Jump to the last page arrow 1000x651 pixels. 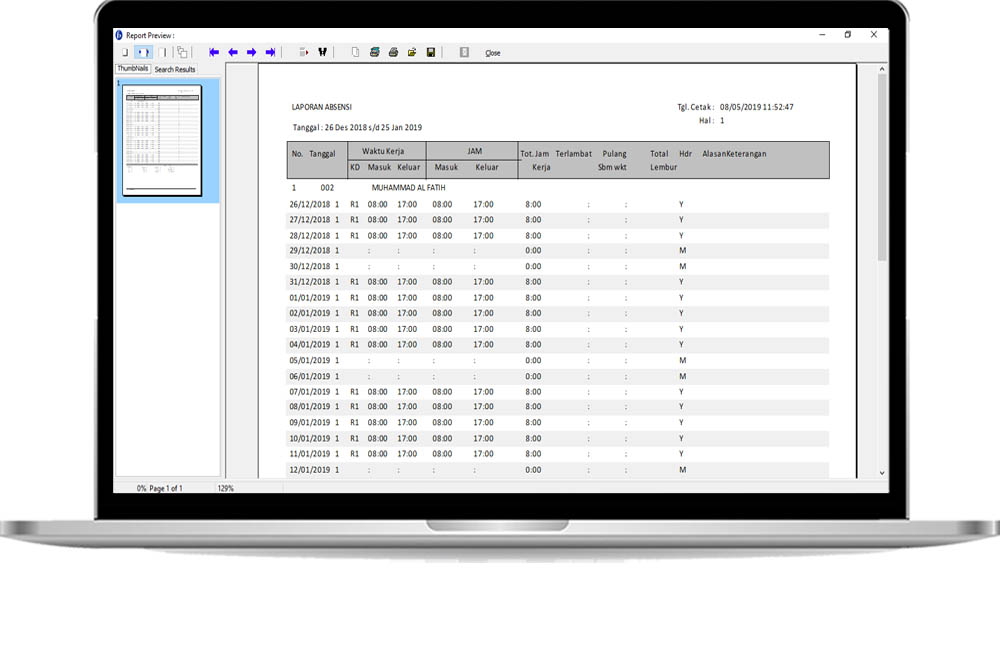click(271, 52)
